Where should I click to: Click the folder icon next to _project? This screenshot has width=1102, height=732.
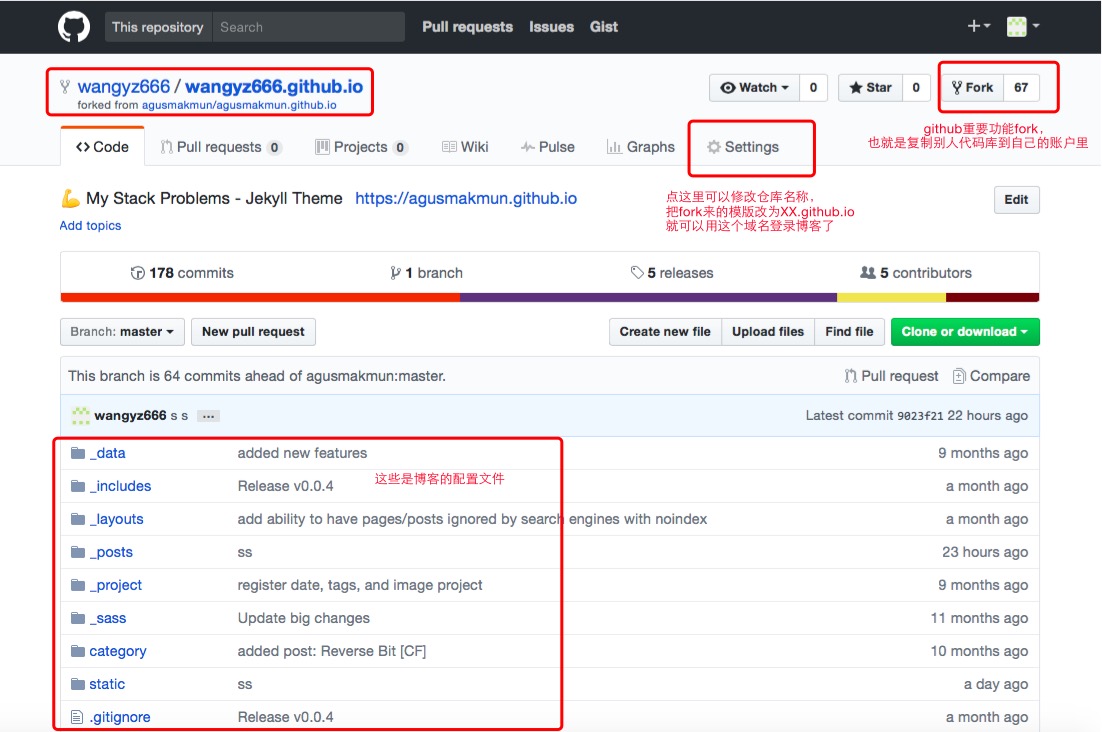coord(78,585)
